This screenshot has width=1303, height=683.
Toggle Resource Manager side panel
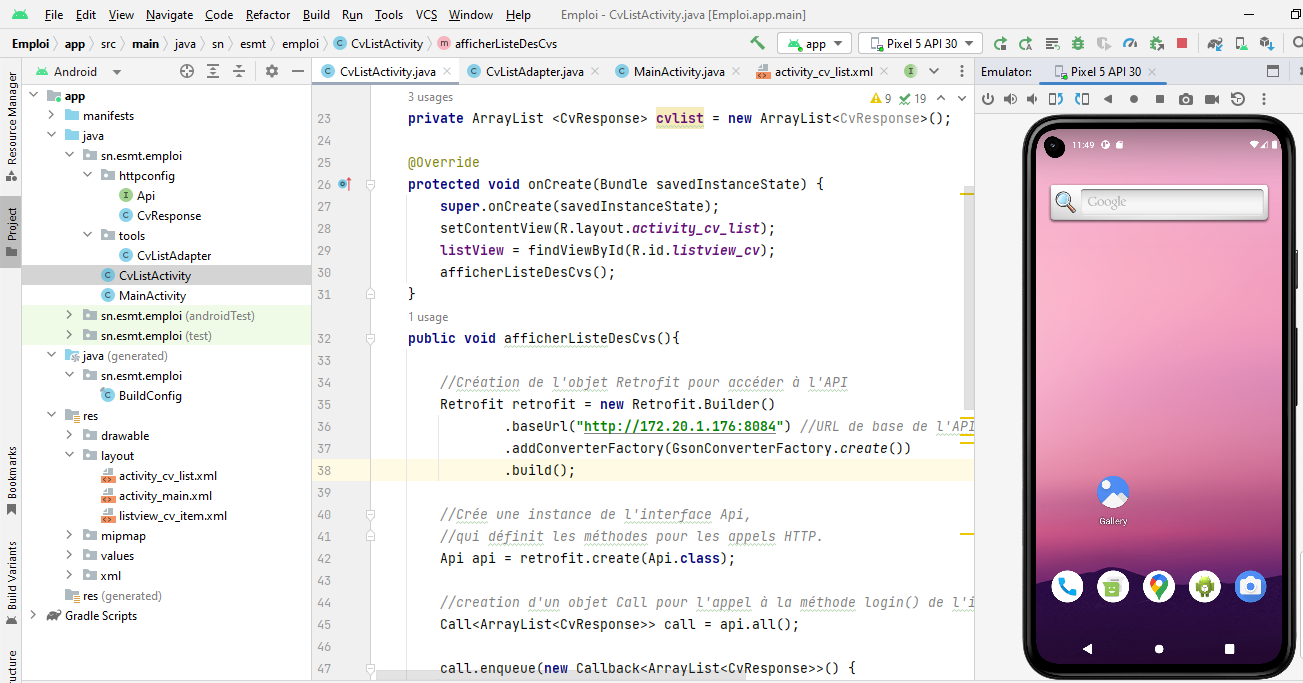pyautogui.click(x=11, y=126)
